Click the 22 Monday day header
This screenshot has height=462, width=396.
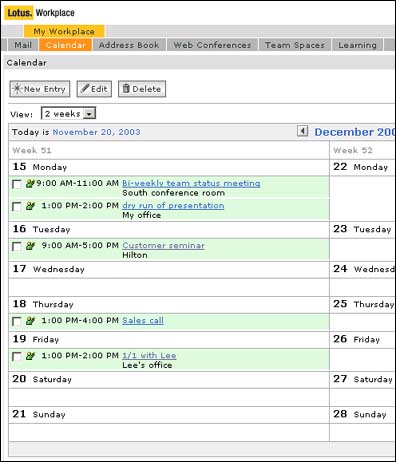[x=361, y=167]
